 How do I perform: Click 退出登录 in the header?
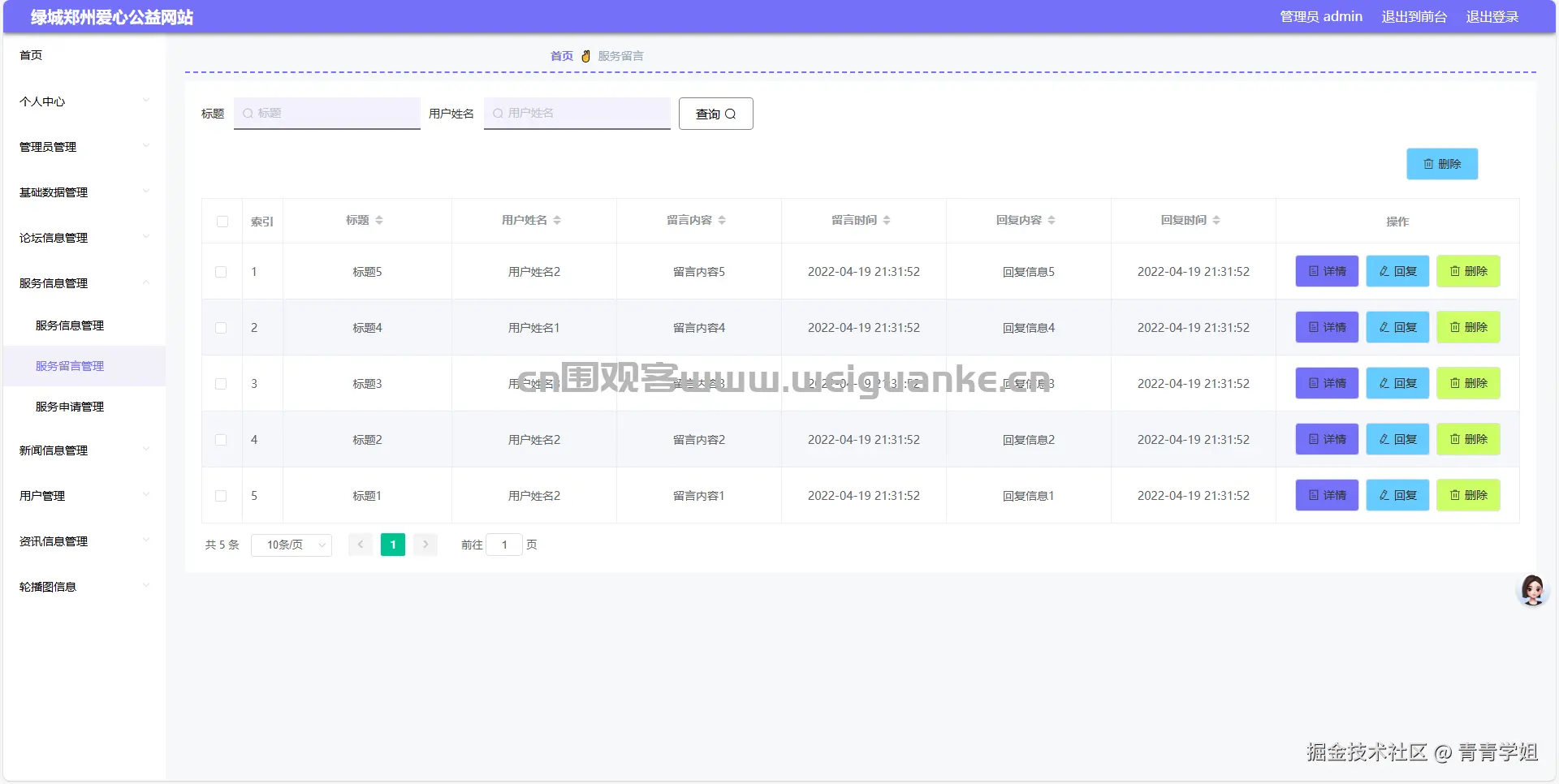pos(1492,17)
